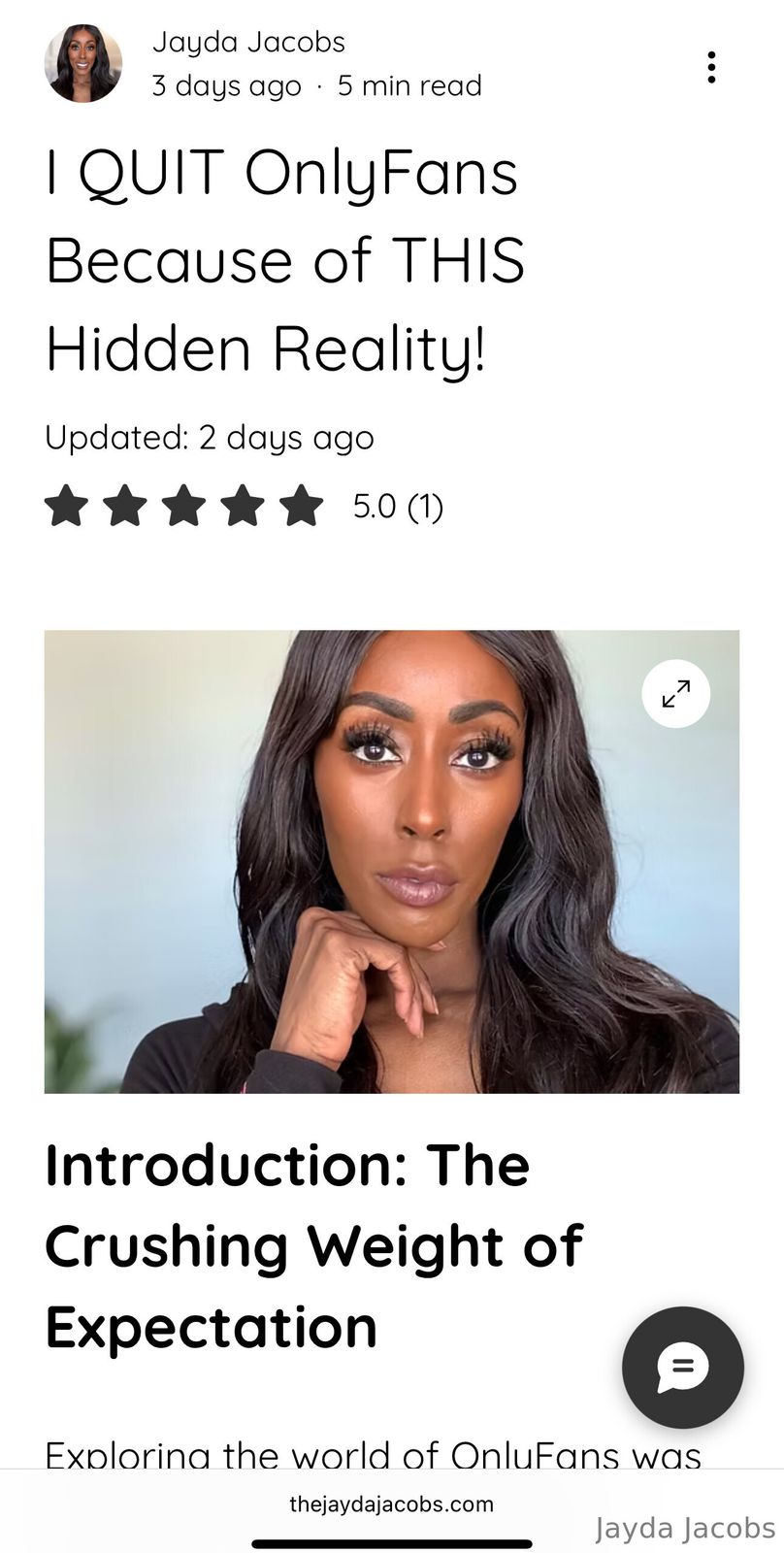
Task: Tap the 5.0 (1) rating count
Action: [398, 506]
